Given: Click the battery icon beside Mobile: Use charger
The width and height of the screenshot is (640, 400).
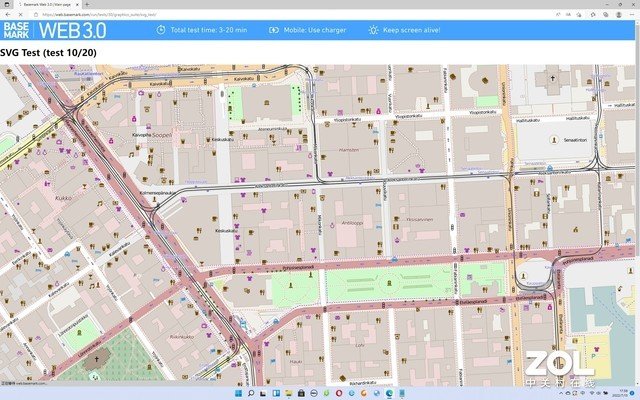Looking at the screenshot, I should (x=273, y=30).
